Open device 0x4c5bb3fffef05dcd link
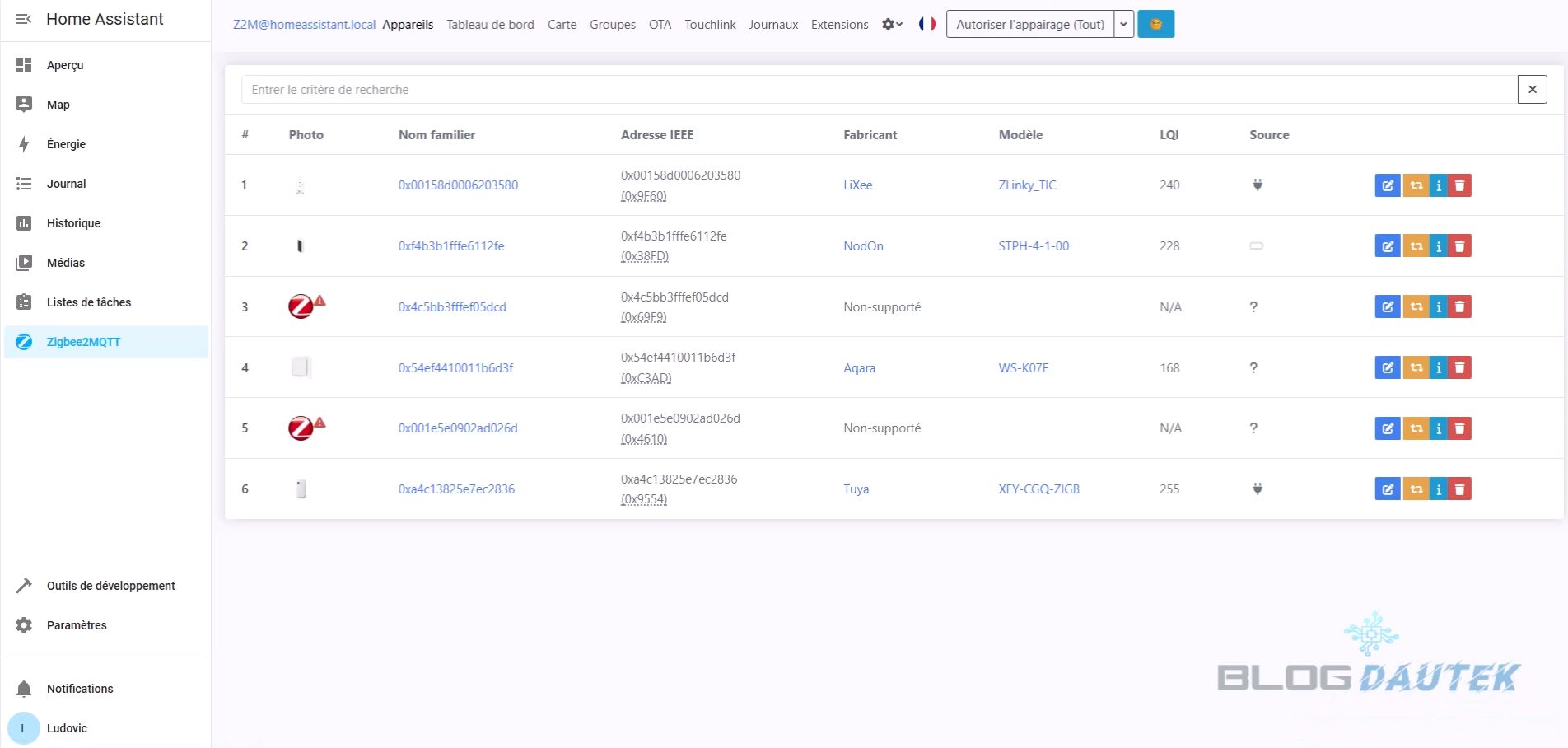1568x748 pixels. point(452,307)
